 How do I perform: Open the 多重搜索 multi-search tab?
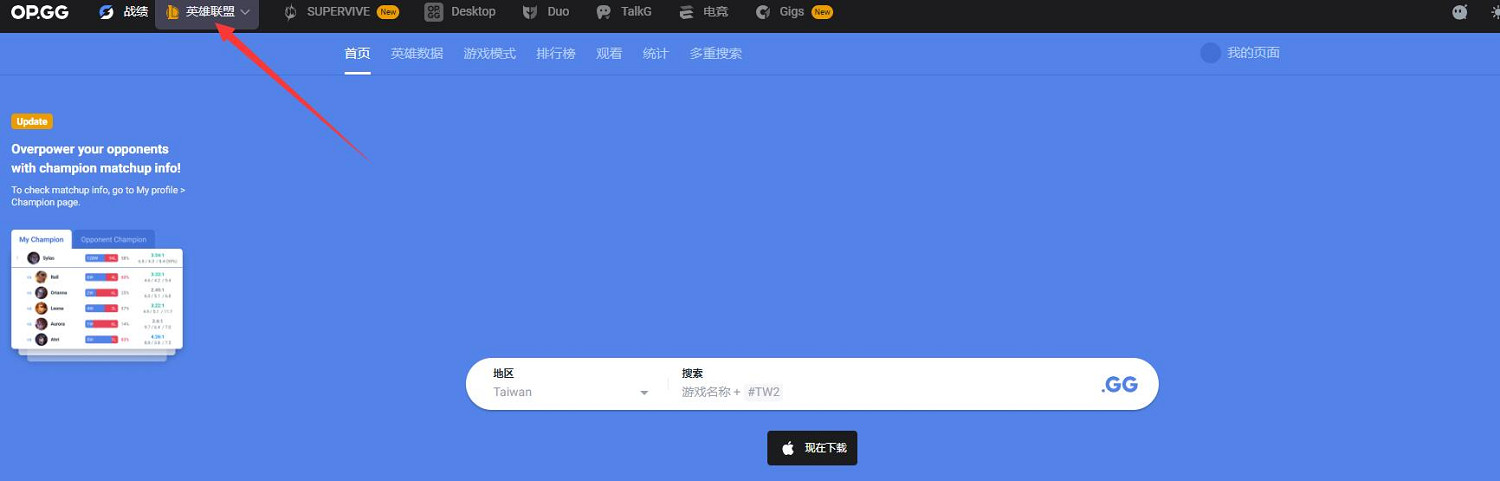tap(716, 54)
